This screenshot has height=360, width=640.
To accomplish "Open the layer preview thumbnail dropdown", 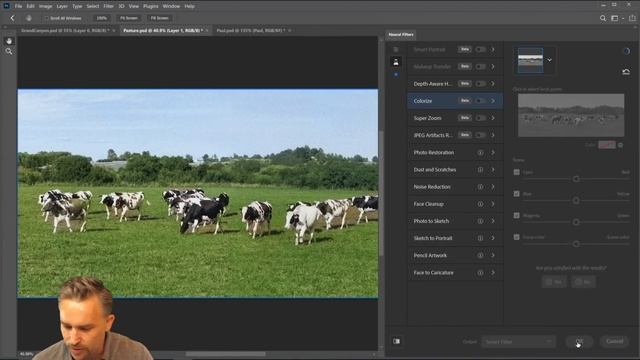I will (x=550, y=60).
